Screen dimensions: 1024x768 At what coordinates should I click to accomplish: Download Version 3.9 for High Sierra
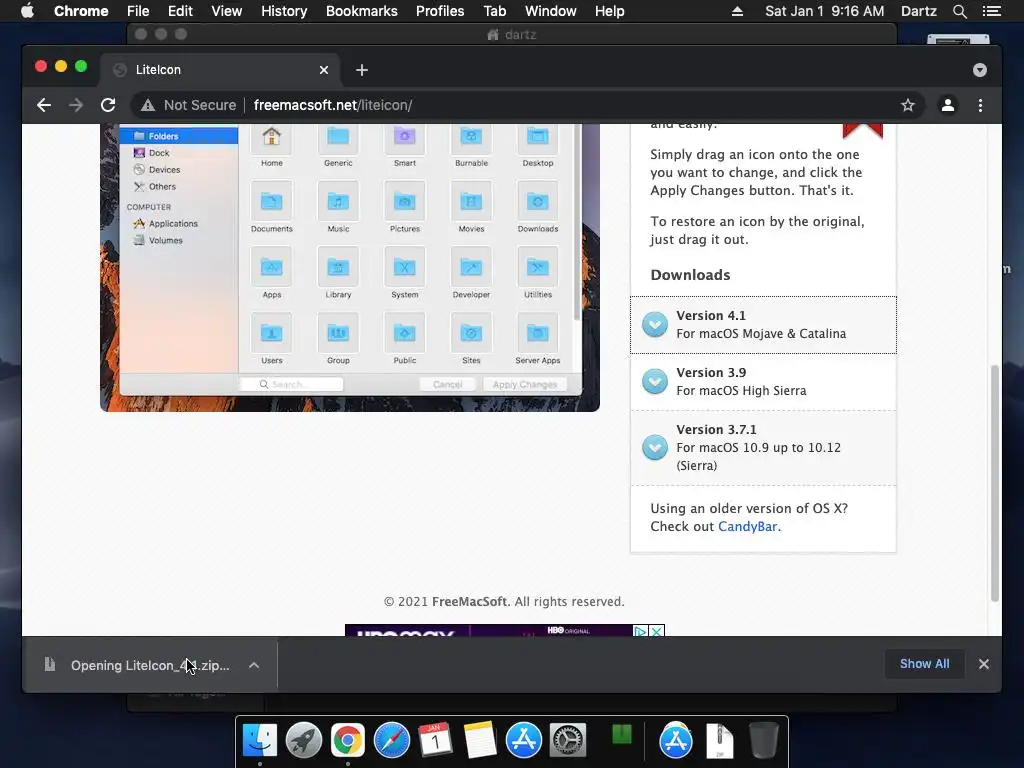(x=763, y=382)
